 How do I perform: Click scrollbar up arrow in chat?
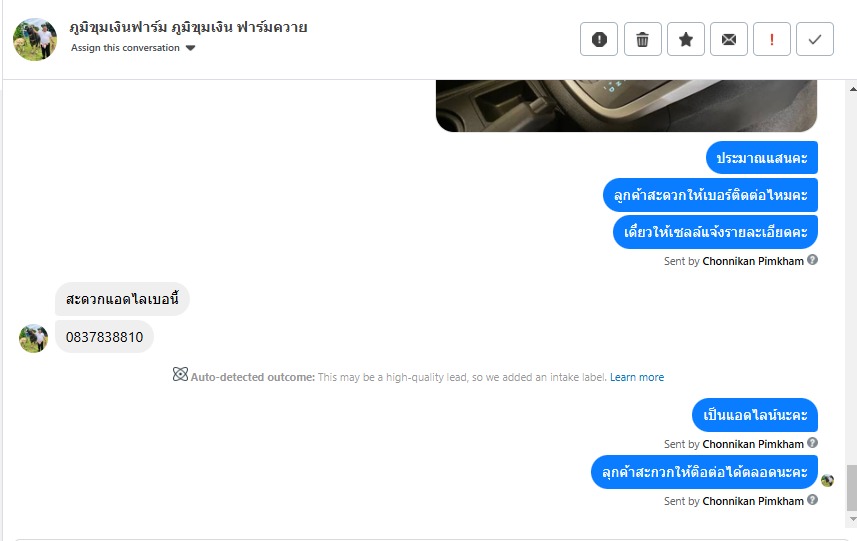click(853, 89)
